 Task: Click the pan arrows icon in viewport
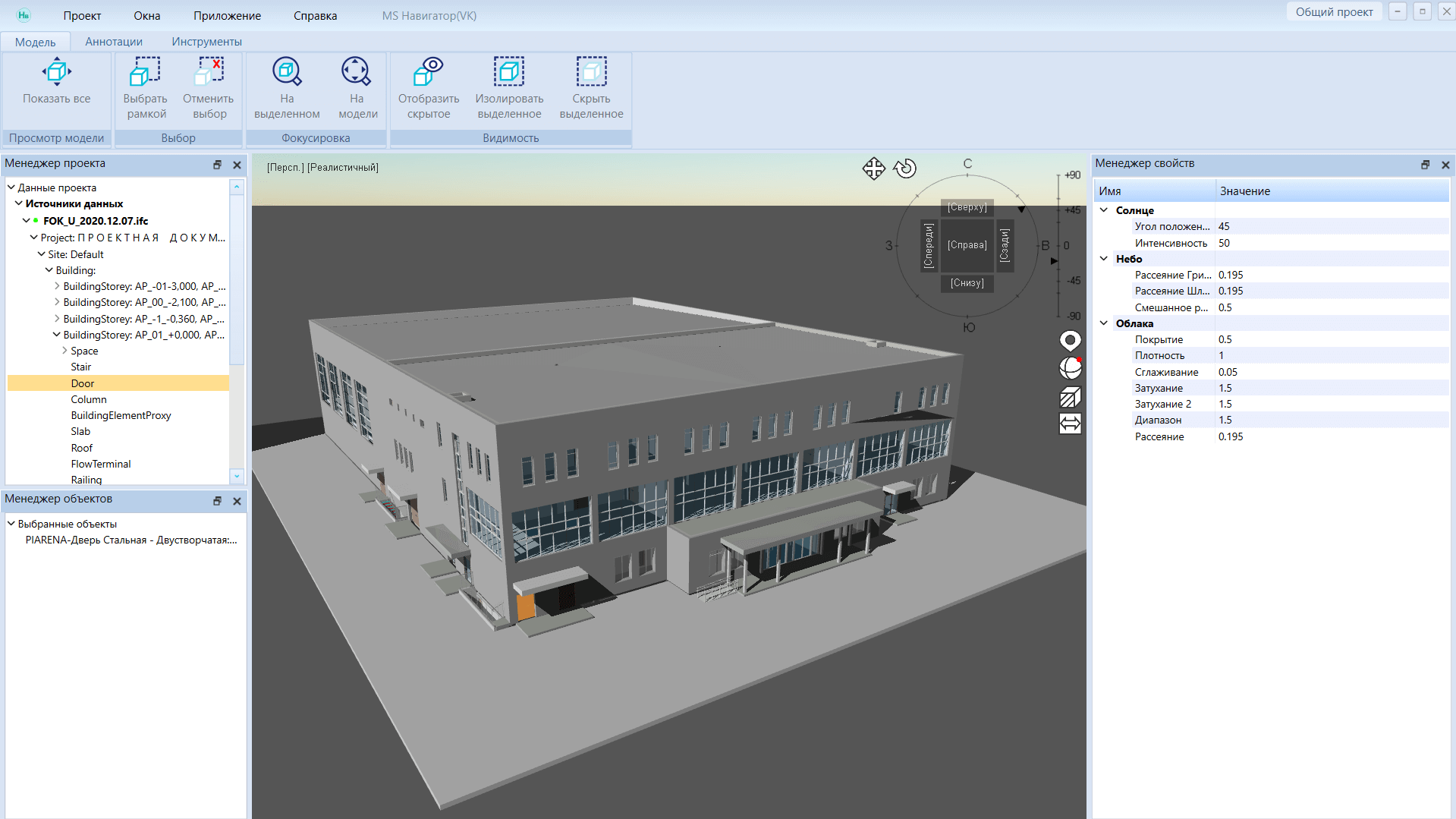tap(873, 168)
